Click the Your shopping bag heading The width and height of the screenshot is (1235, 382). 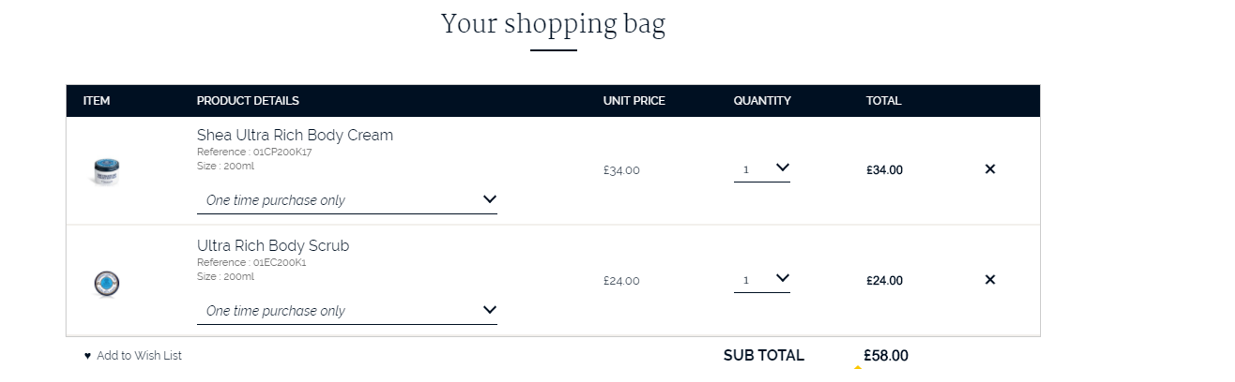pos(553,23)
